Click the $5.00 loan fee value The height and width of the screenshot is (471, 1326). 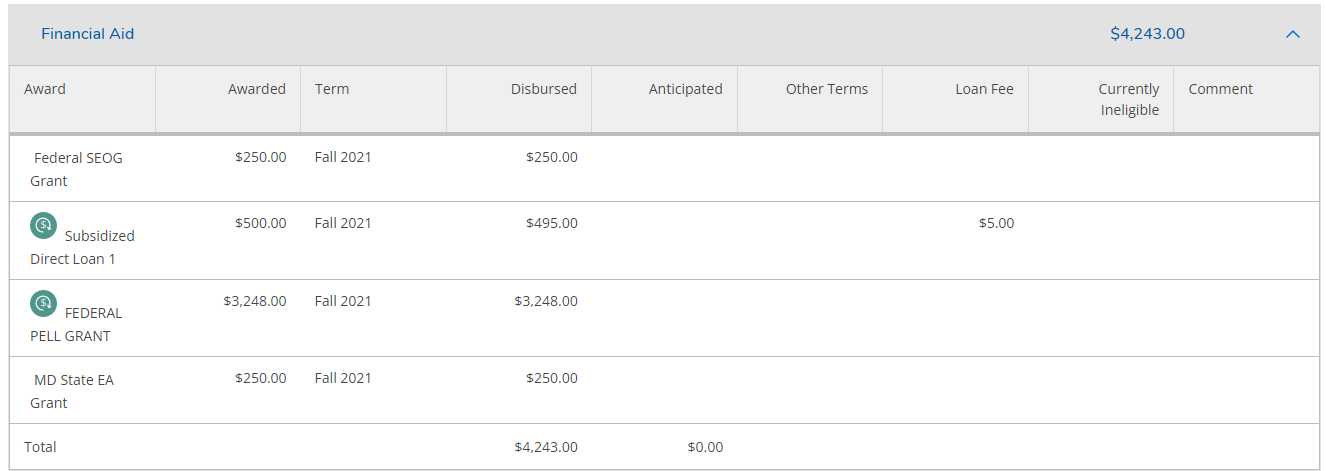click(x=996, y=223)
